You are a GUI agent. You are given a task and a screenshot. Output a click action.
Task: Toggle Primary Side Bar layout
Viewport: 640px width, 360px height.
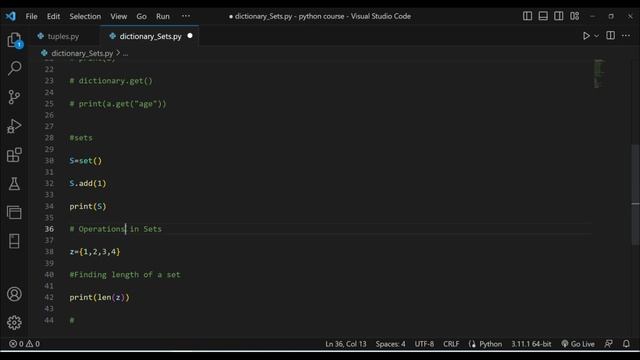[527, 16]
